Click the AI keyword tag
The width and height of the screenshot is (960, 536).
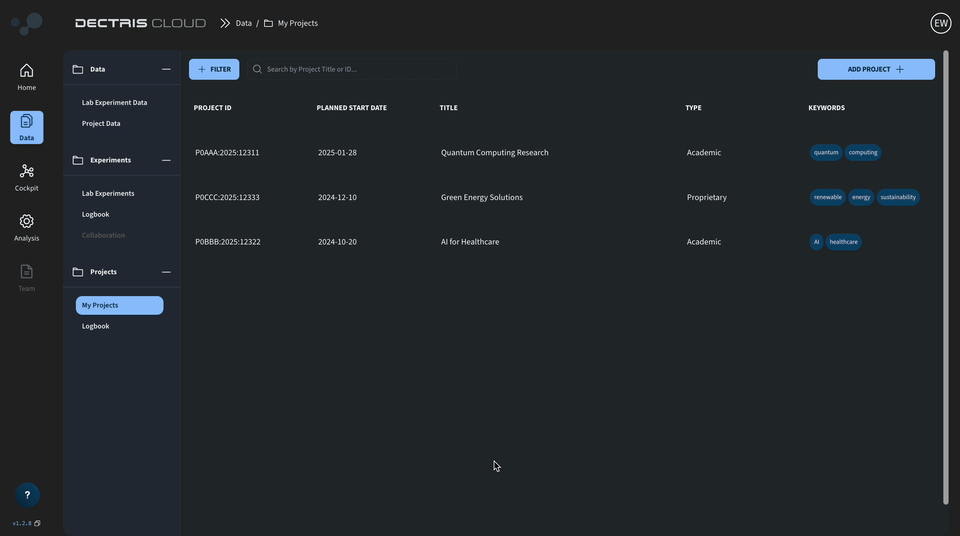point(816,242)
